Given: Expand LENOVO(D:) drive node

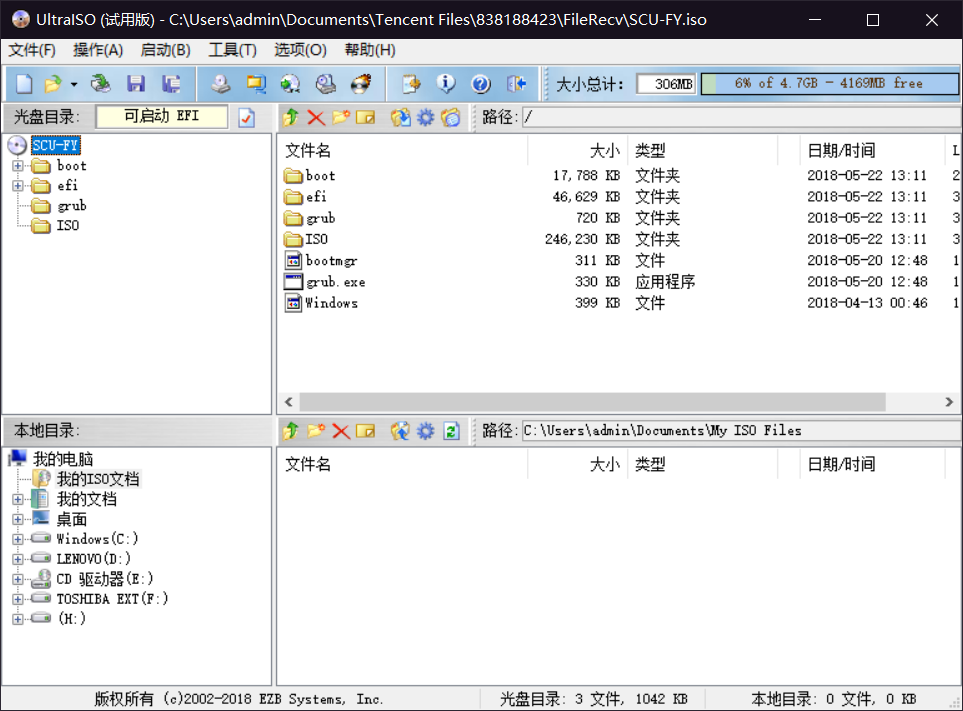Looking at the screenshot, I should [18, 559].
